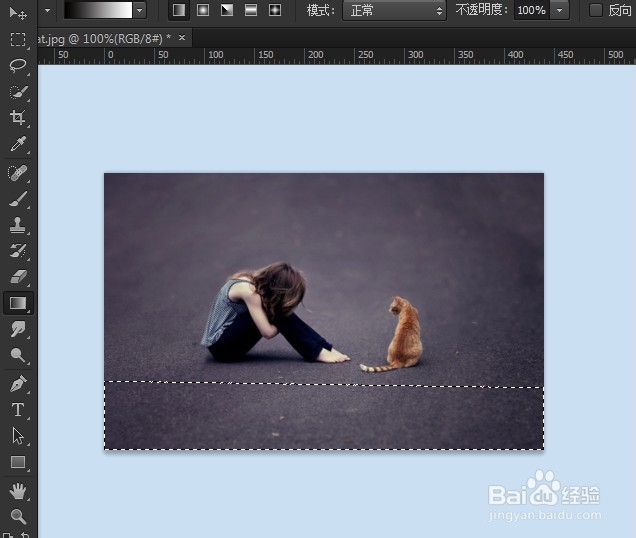Open the 模式 blend mode dropdown
Image resolution: width=636 pixels, height=538 pixels.
pyautogui.click(x=394, y=10)
